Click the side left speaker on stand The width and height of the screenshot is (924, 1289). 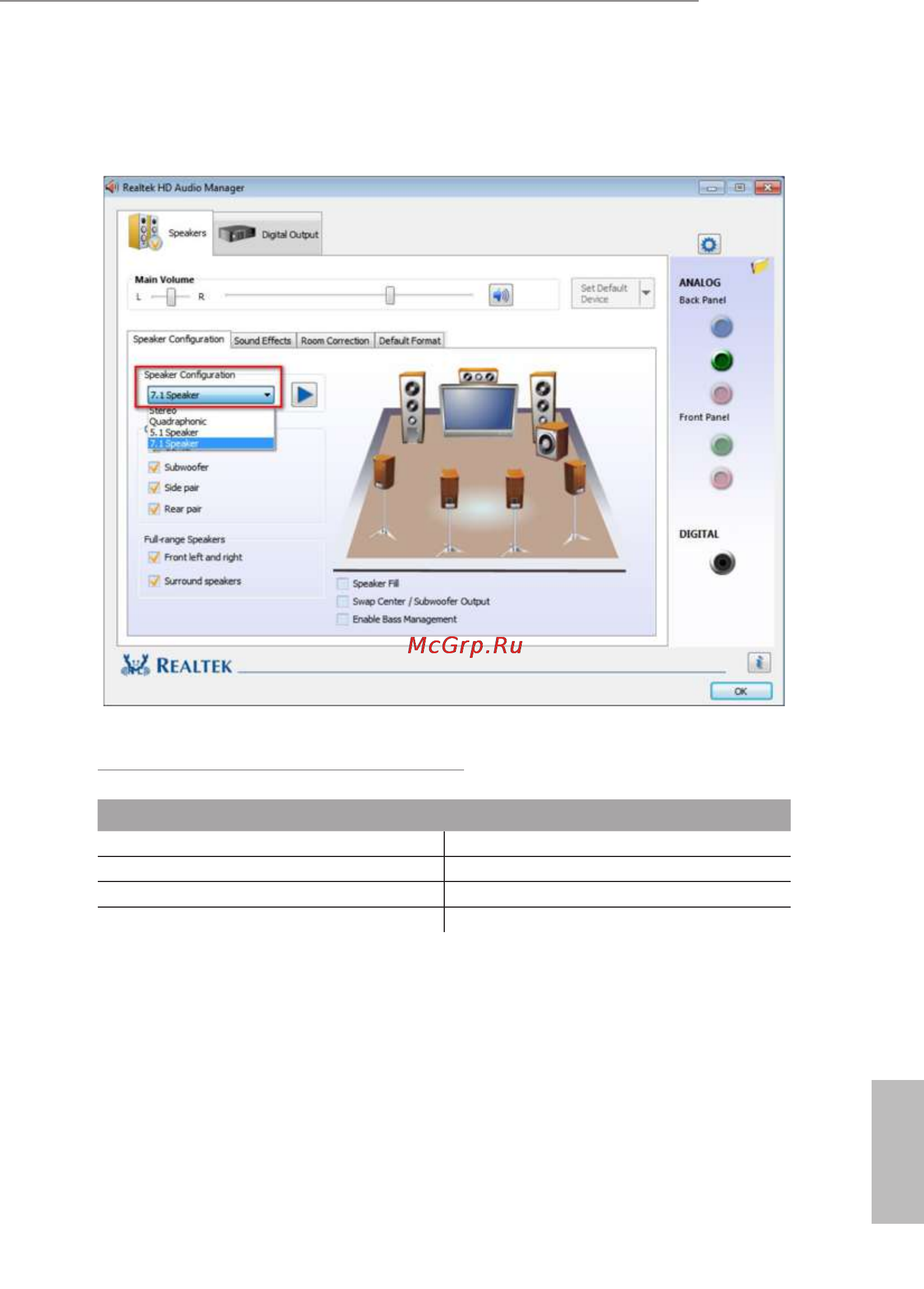[x=384, y=496]
